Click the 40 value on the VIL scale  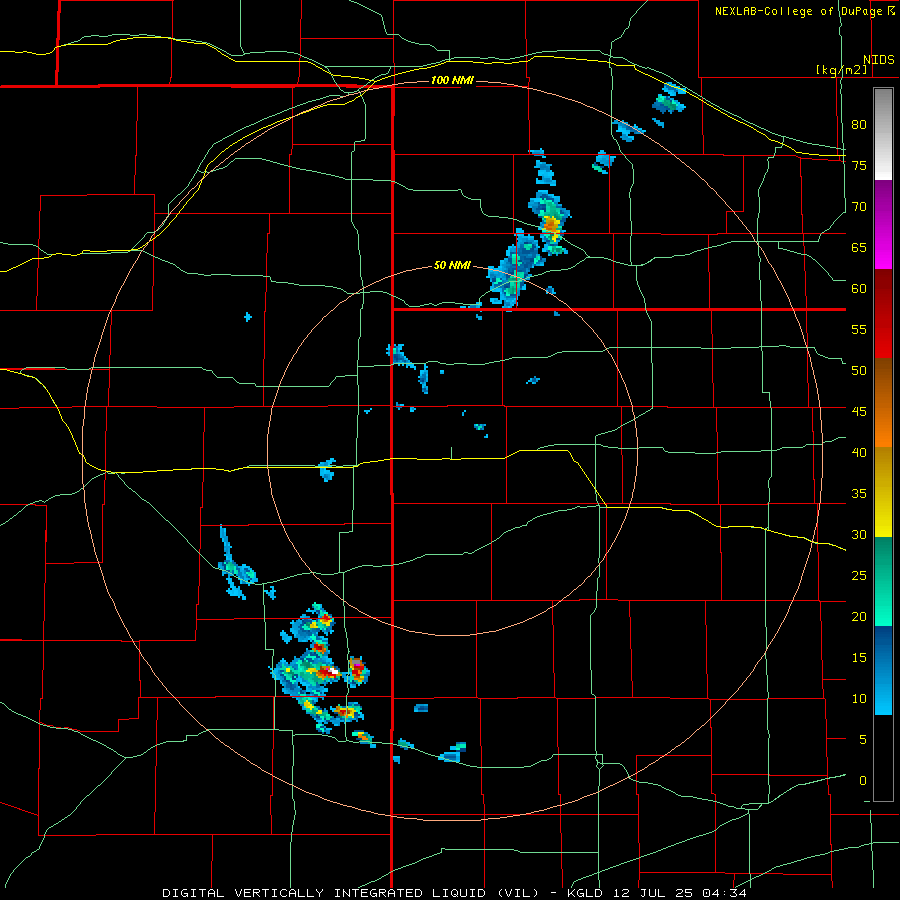point(859,452)
